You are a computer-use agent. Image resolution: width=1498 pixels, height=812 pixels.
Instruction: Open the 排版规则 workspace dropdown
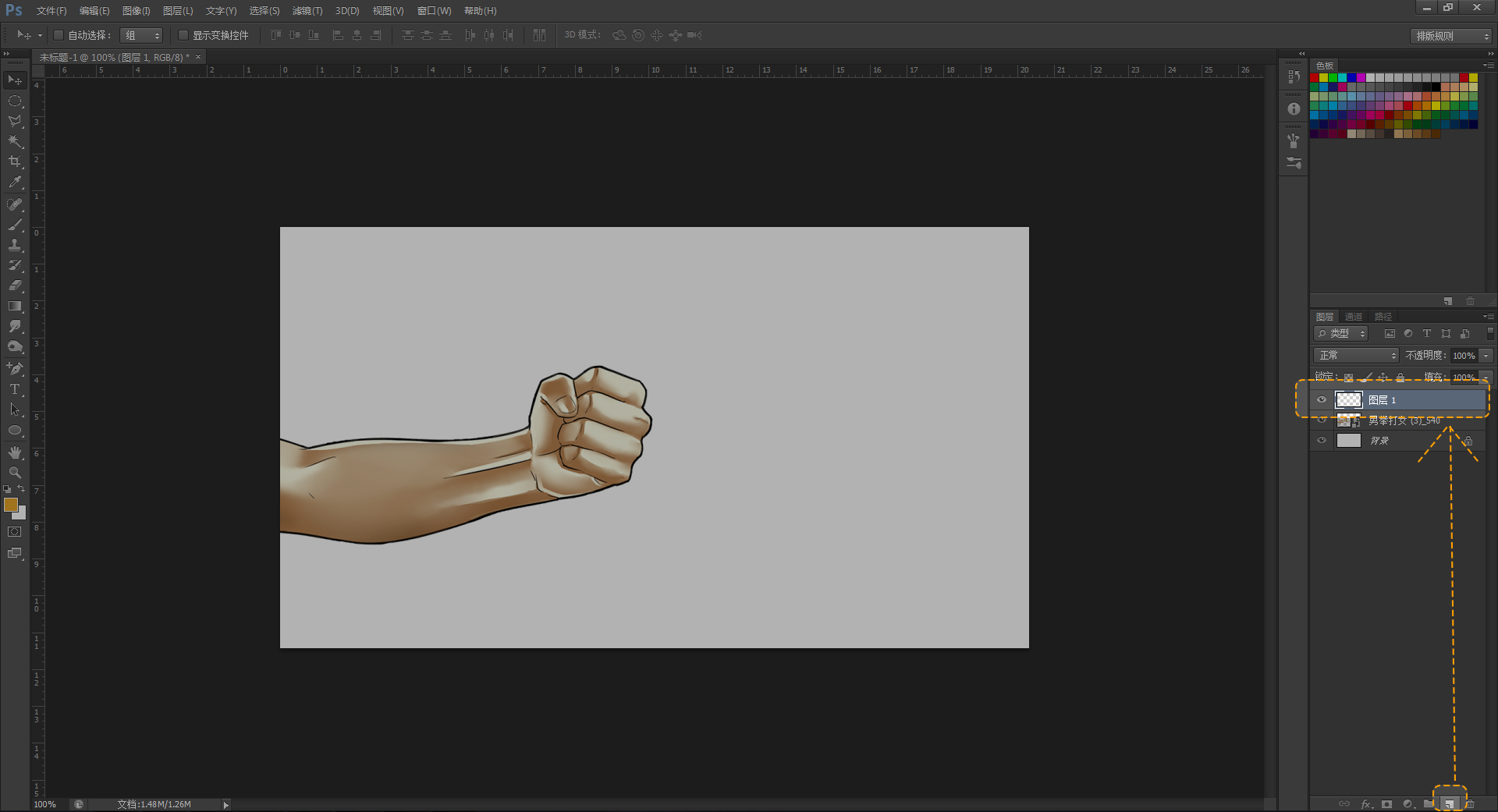pyautogui.click(x=1451, y=36)
